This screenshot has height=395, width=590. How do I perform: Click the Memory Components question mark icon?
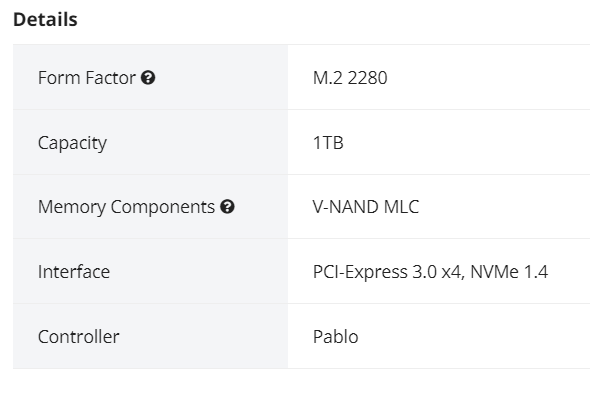click(227, 207)
